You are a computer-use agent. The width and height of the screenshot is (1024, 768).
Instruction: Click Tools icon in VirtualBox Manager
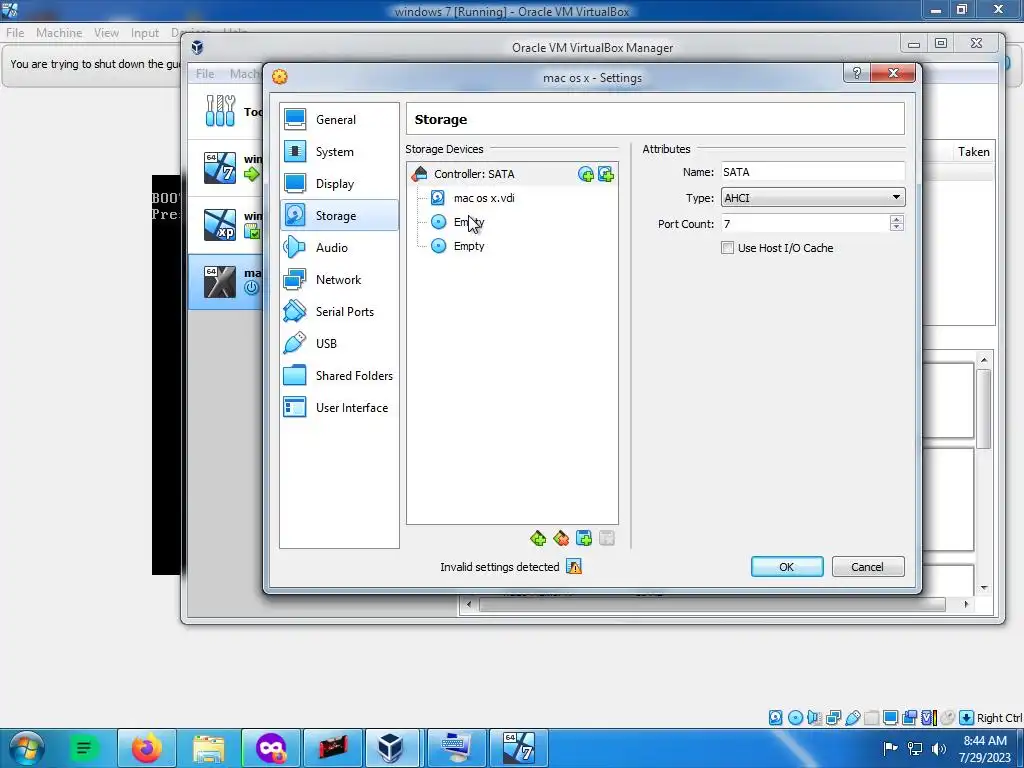point(220,110)
